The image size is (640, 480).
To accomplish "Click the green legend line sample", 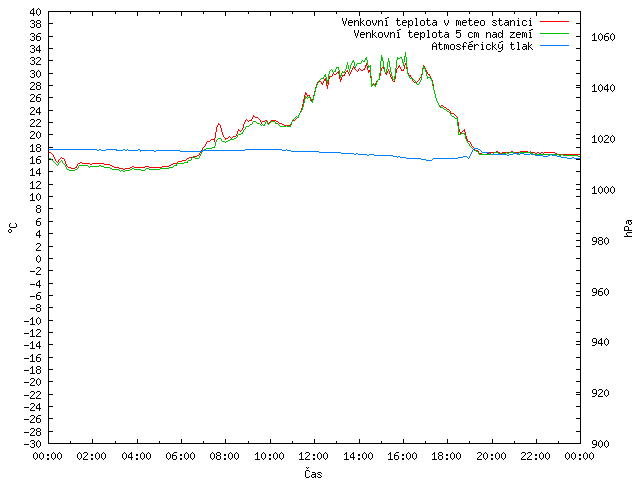I will 554,33.
